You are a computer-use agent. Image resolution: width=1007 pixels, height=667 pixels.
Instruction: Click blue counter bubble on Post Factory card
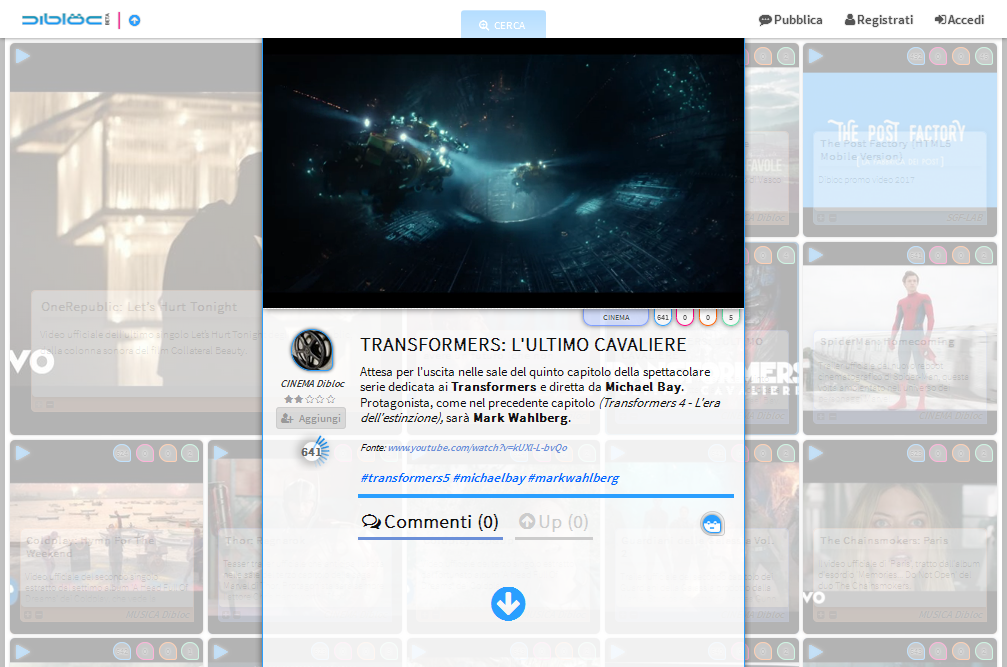point(916,56)
